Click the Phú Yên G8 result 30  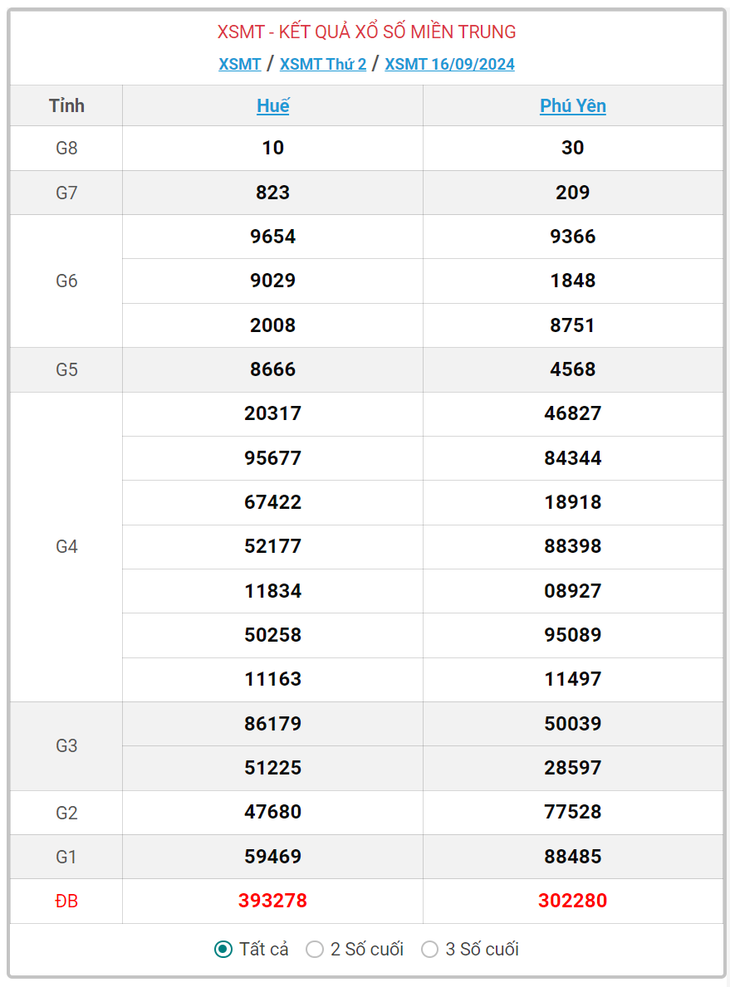[573, 148]
